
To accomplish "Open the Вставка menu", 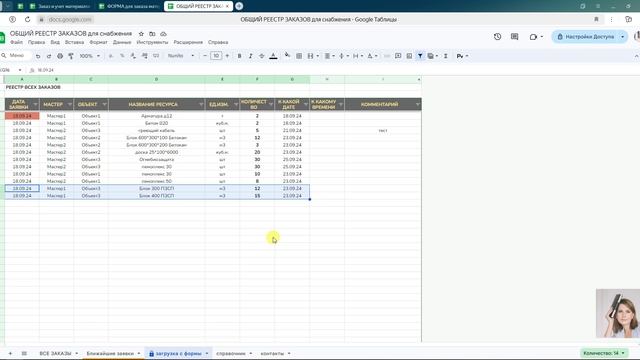I will pyautogui.click(x=74, y=42).
